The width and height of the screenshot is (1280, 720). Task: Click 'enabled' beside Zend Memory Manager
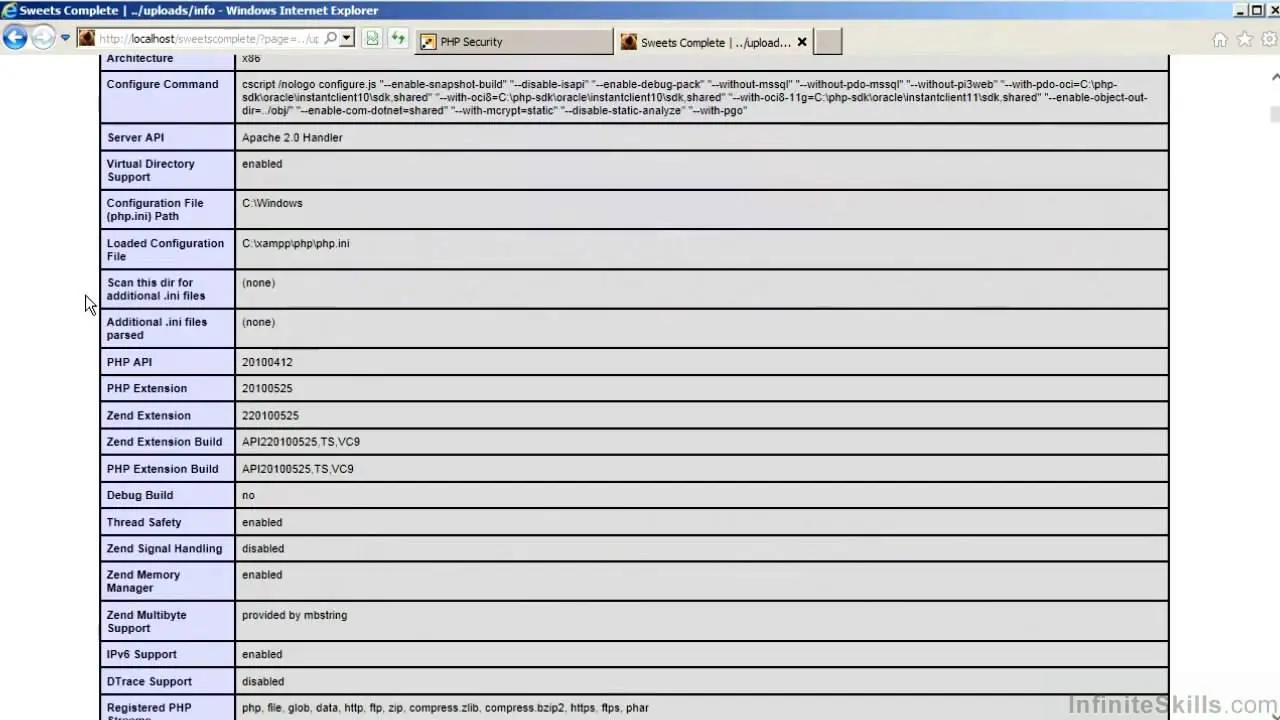[262, 575]
